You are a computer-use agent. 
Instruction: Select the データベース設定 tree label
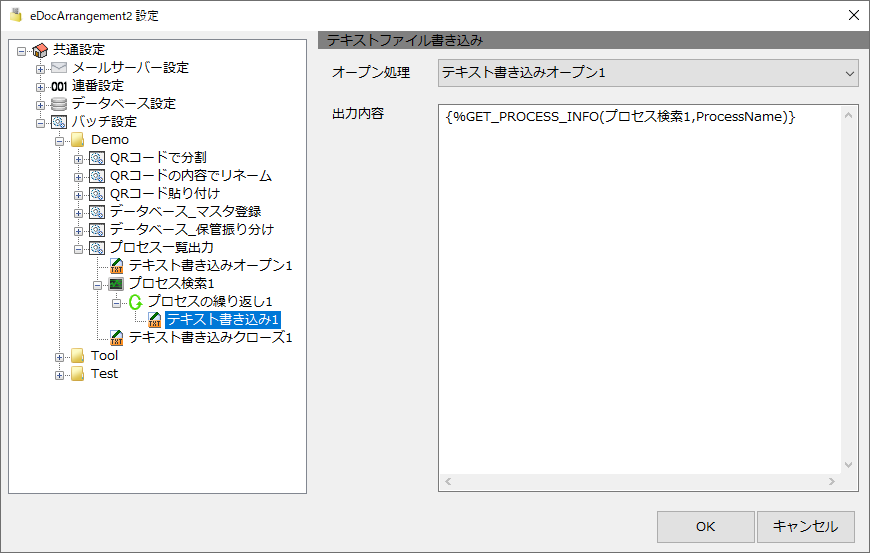pyautogui.click(x=124, y=104)
